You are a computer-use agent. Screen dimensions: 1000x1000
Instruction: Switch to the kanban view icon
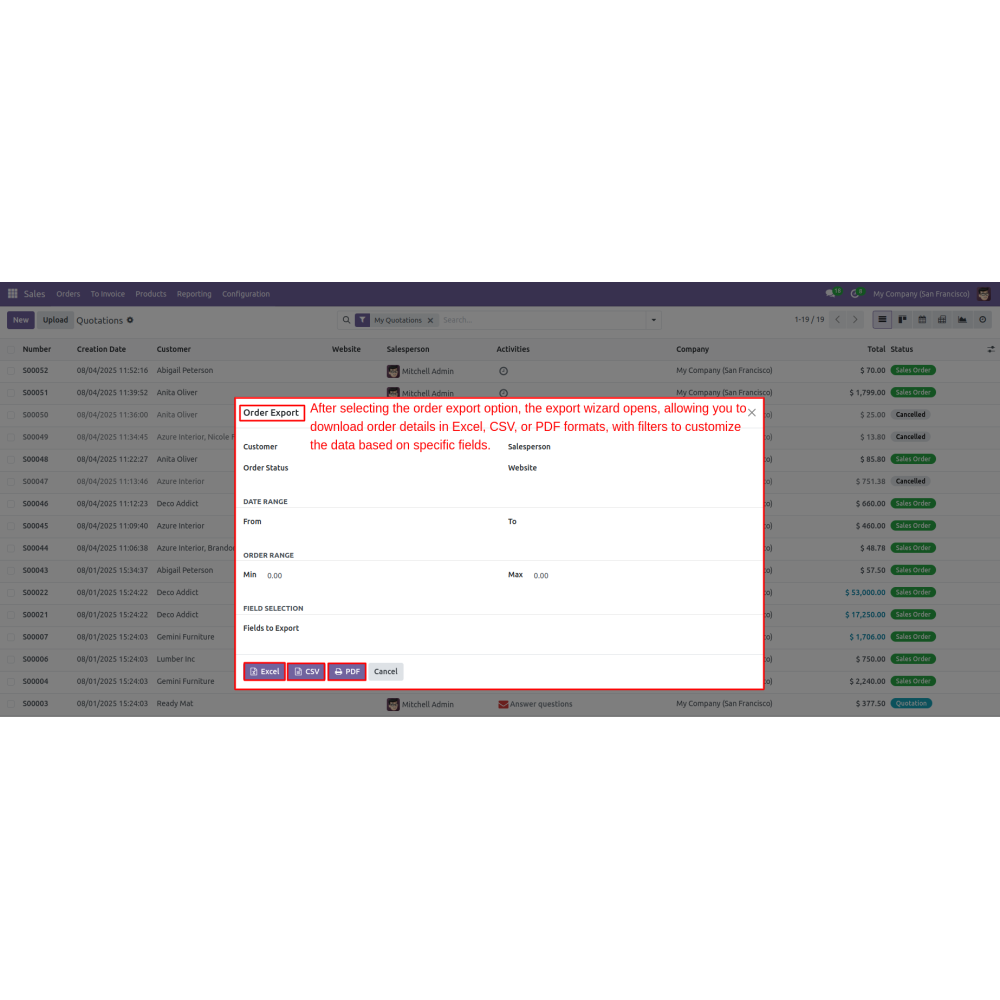(x=902, y=320)
